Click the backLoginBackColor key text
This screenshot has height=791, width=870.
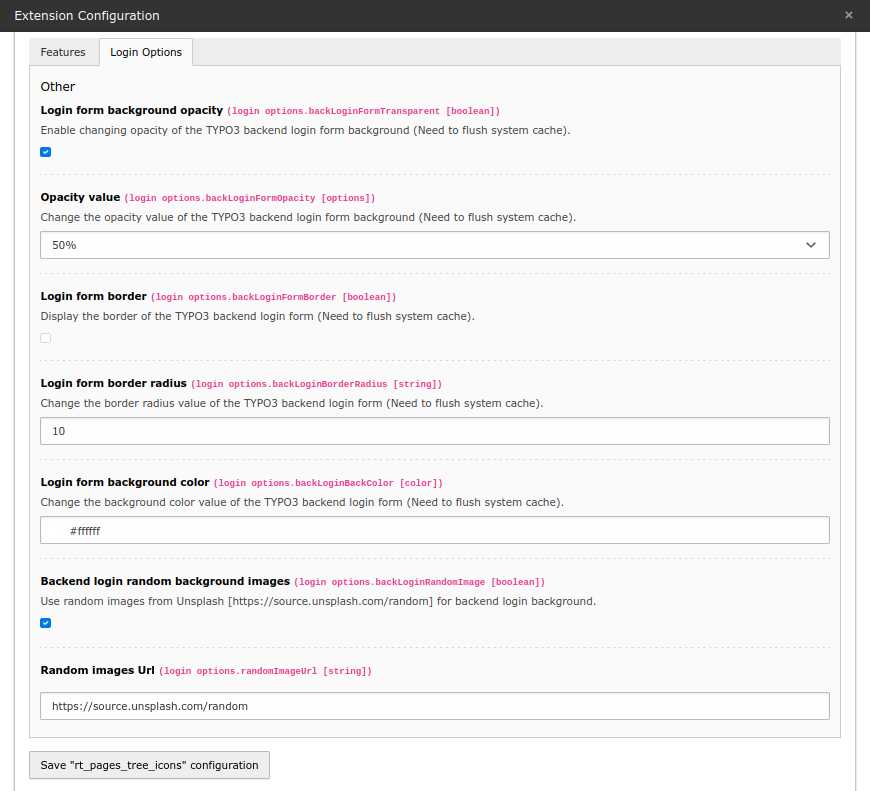click(328, 483)
